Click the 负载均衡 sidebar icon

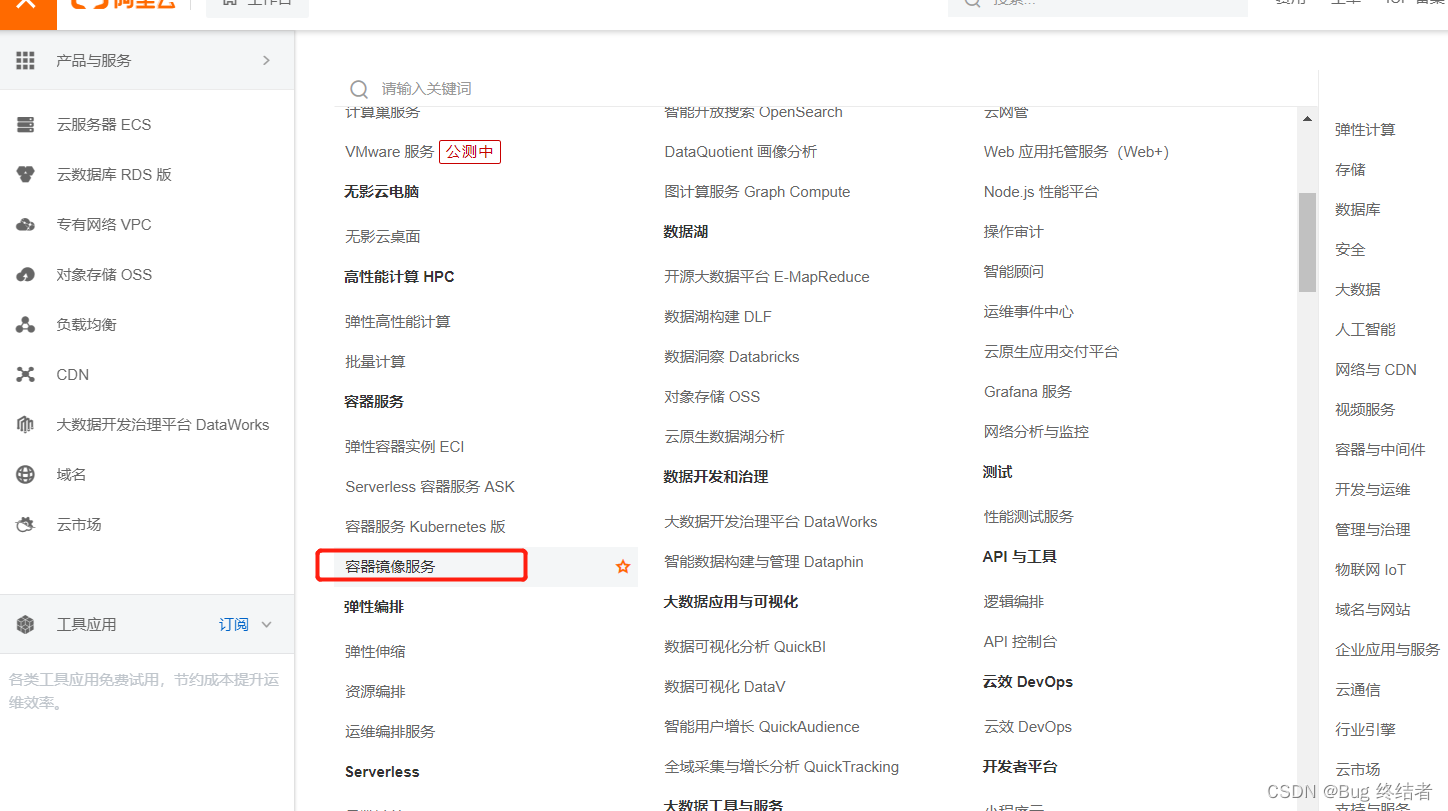(x=25, y=325)
